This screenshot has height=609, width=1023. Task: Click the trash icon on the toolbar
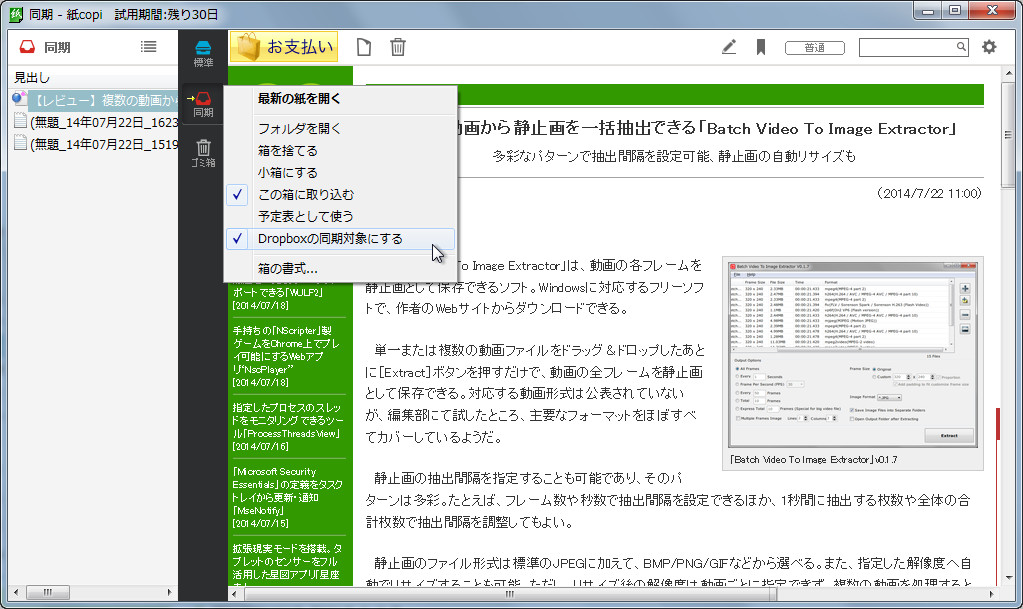coord(397,46)
